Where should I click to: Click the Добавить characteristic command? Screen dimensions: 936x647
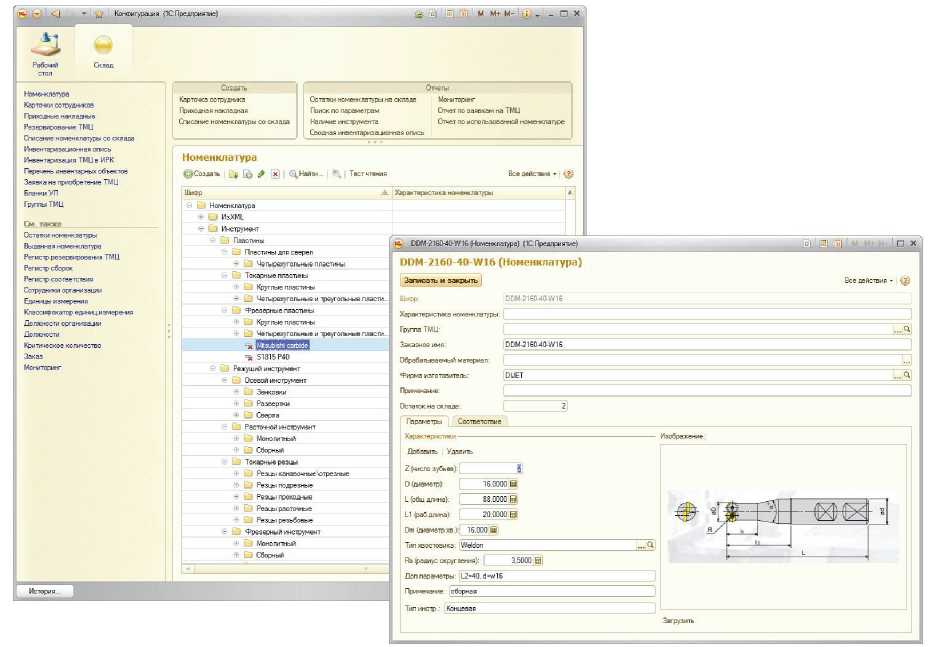pyautogui.click(x=422, y=452)
